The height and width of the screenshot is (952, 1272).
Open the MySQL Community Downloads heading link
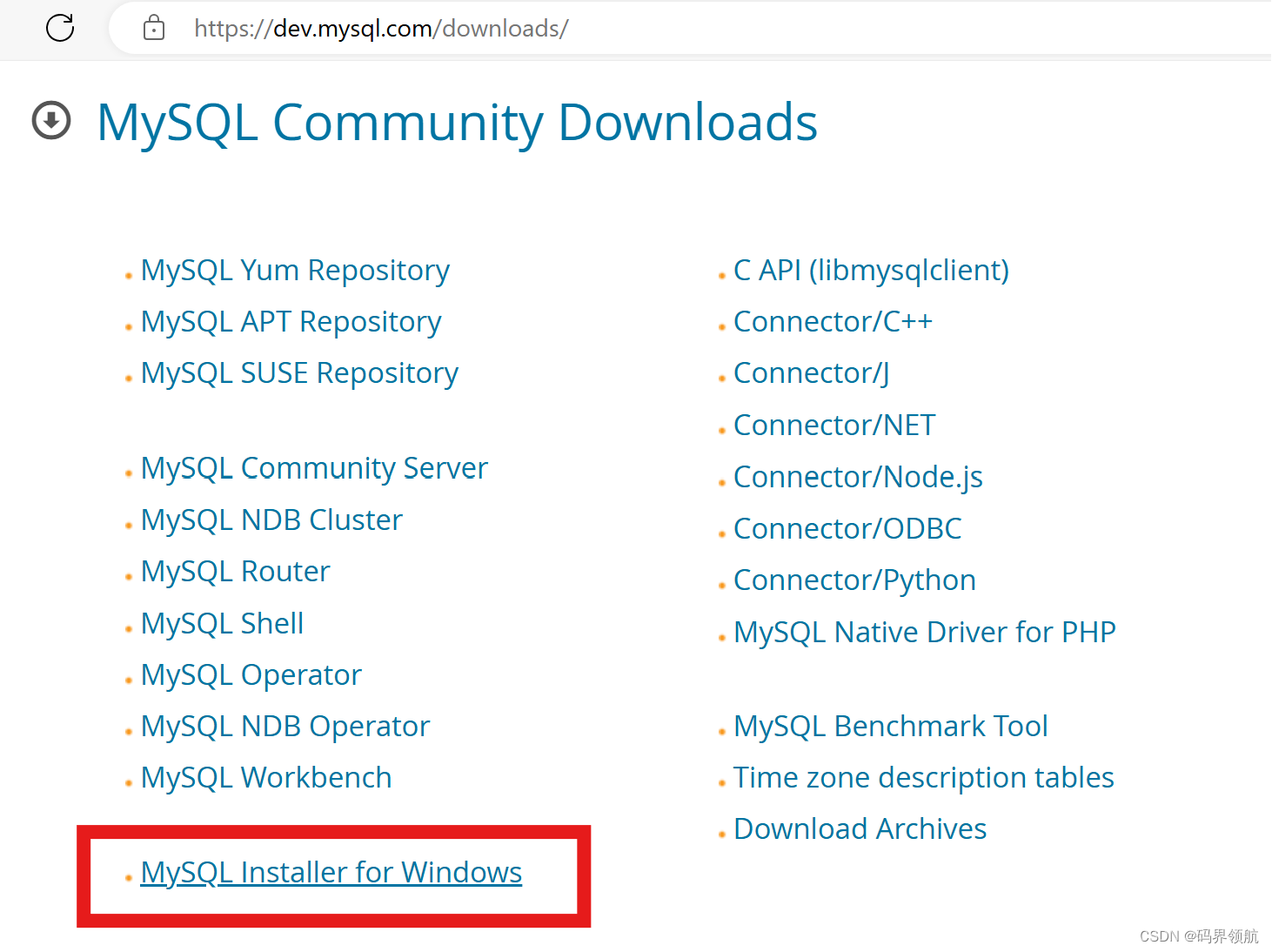(x=457, y=122)
